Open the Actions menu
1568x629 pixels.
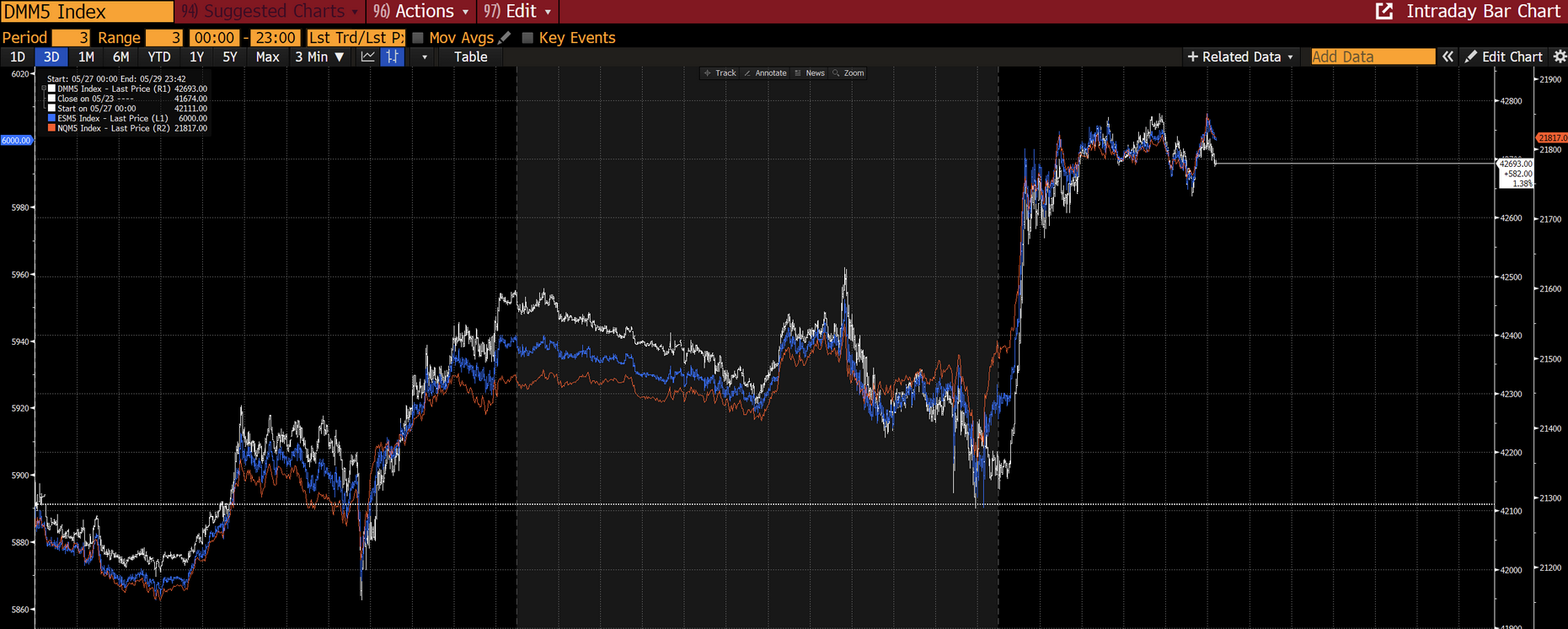(422, 11)
